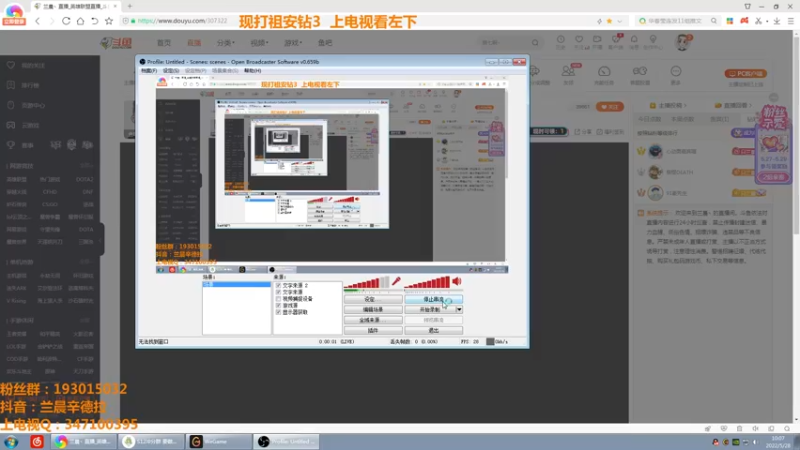Screen dimensions: 800x450
Task: Toggle the 显示器获取 source checkbox
Action: point(278,312)
